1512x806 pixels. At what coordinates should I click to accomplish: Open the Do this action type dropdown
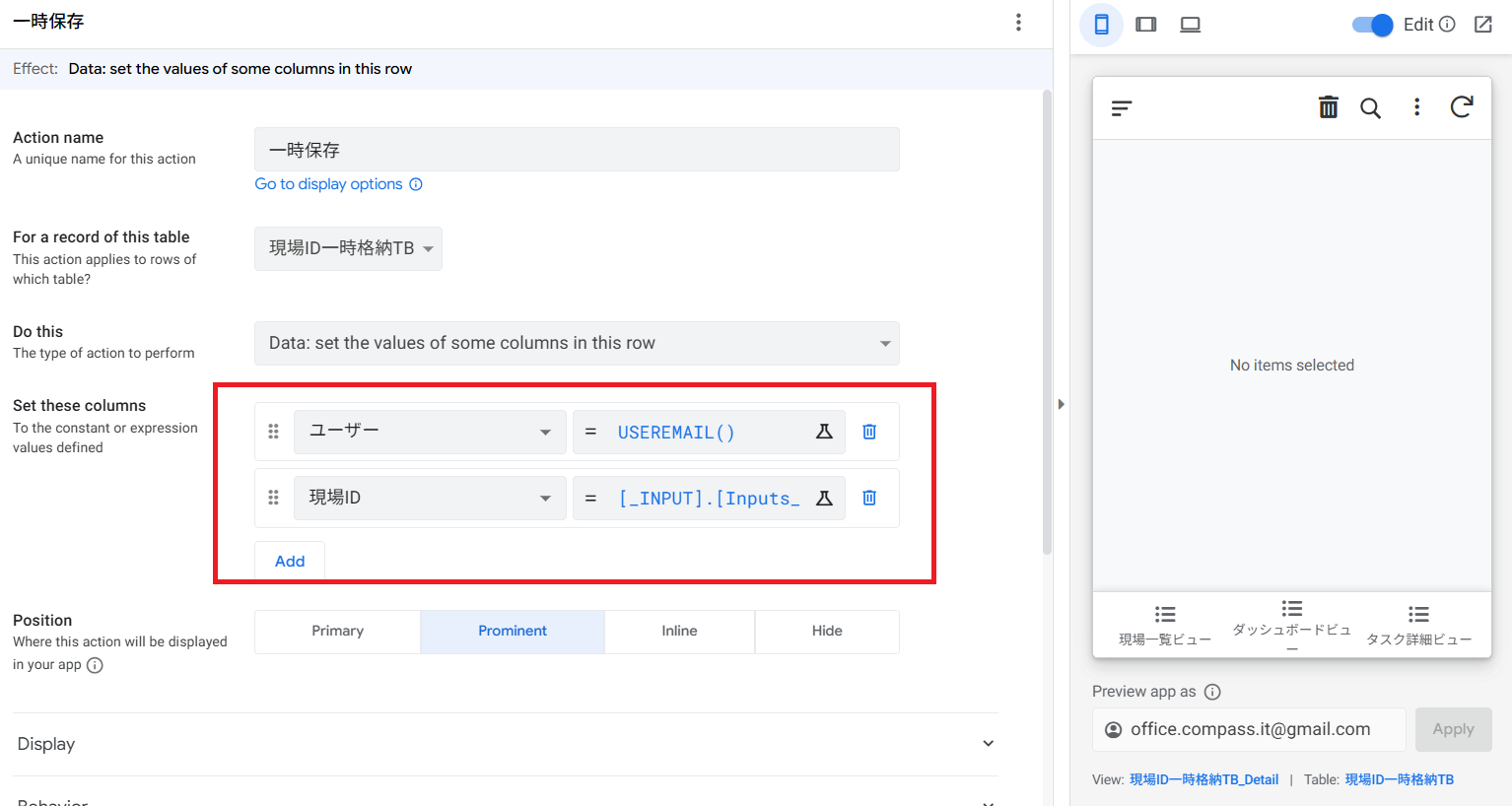click(577, 343)
